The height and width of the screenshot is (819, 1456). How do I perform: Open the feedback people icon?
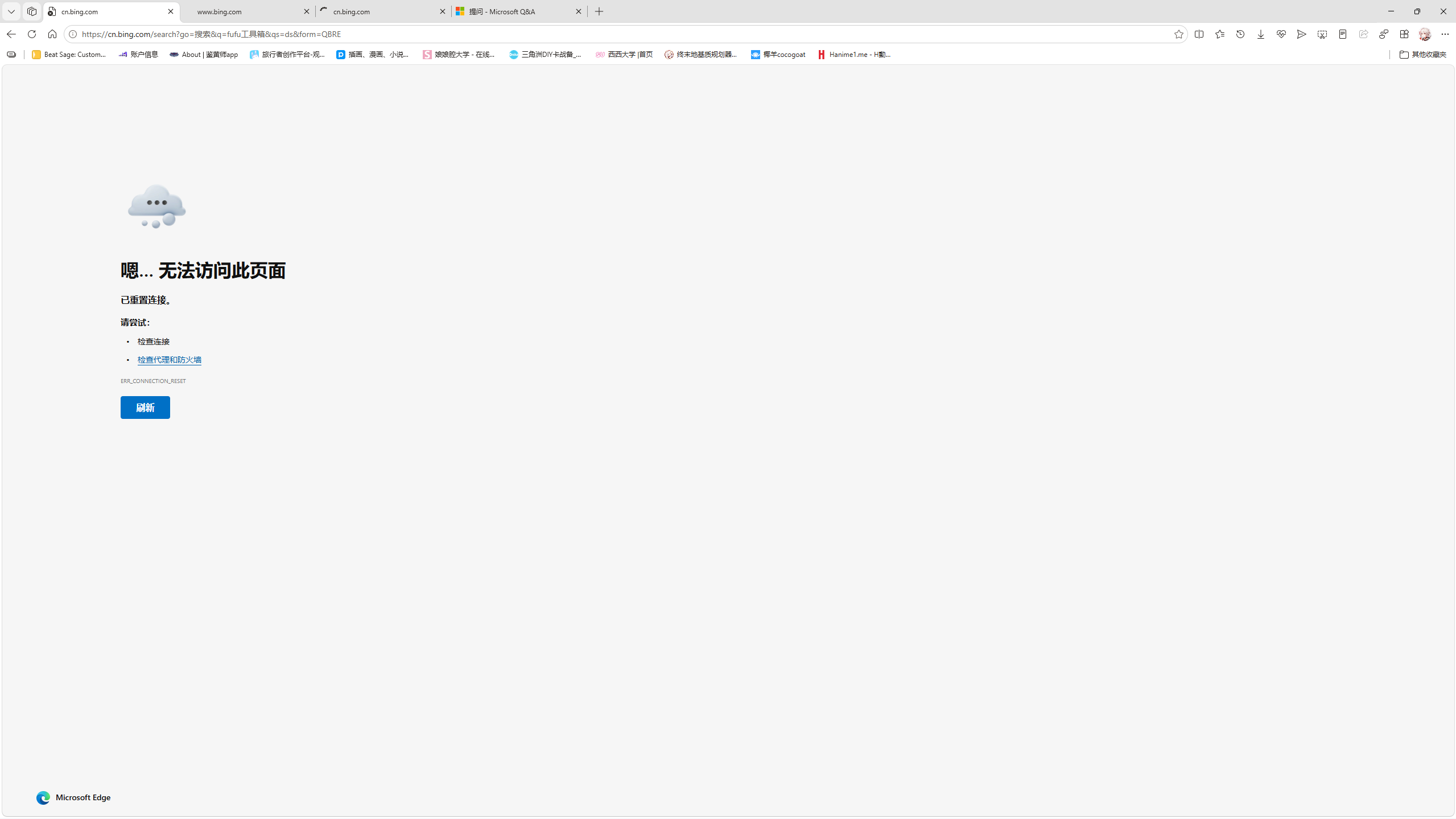pos(1384,34)
